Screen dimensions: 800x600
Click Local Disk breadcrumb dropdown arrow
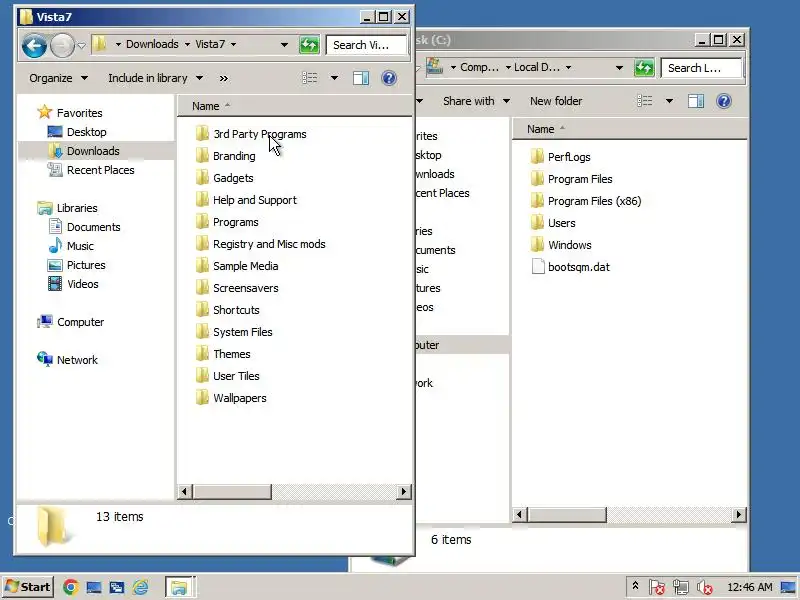tap(568, 67)
